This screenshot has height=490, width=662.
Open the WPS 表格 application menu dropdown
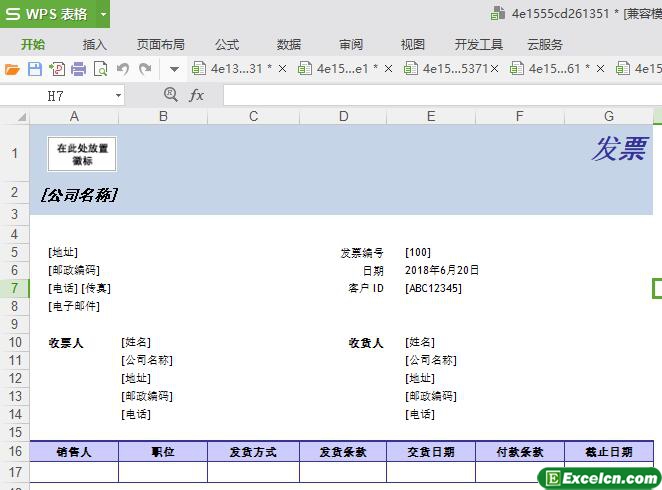(x=103, y=14)
